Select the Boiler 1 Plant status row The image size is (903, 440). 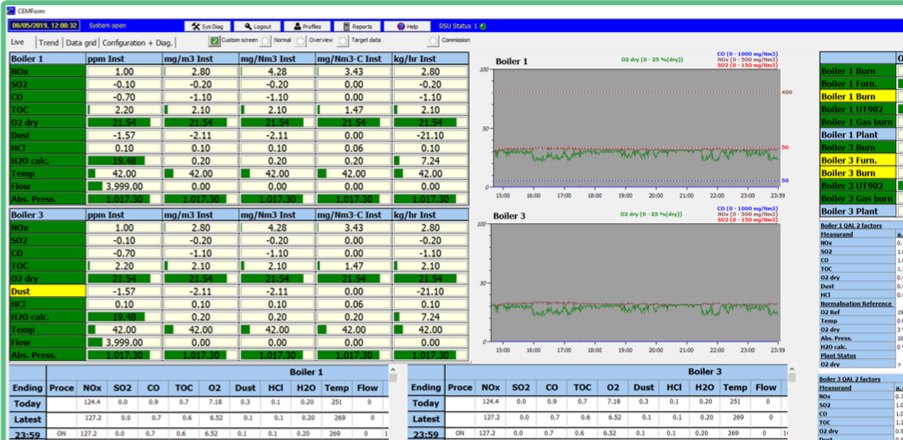pos(858,134)
